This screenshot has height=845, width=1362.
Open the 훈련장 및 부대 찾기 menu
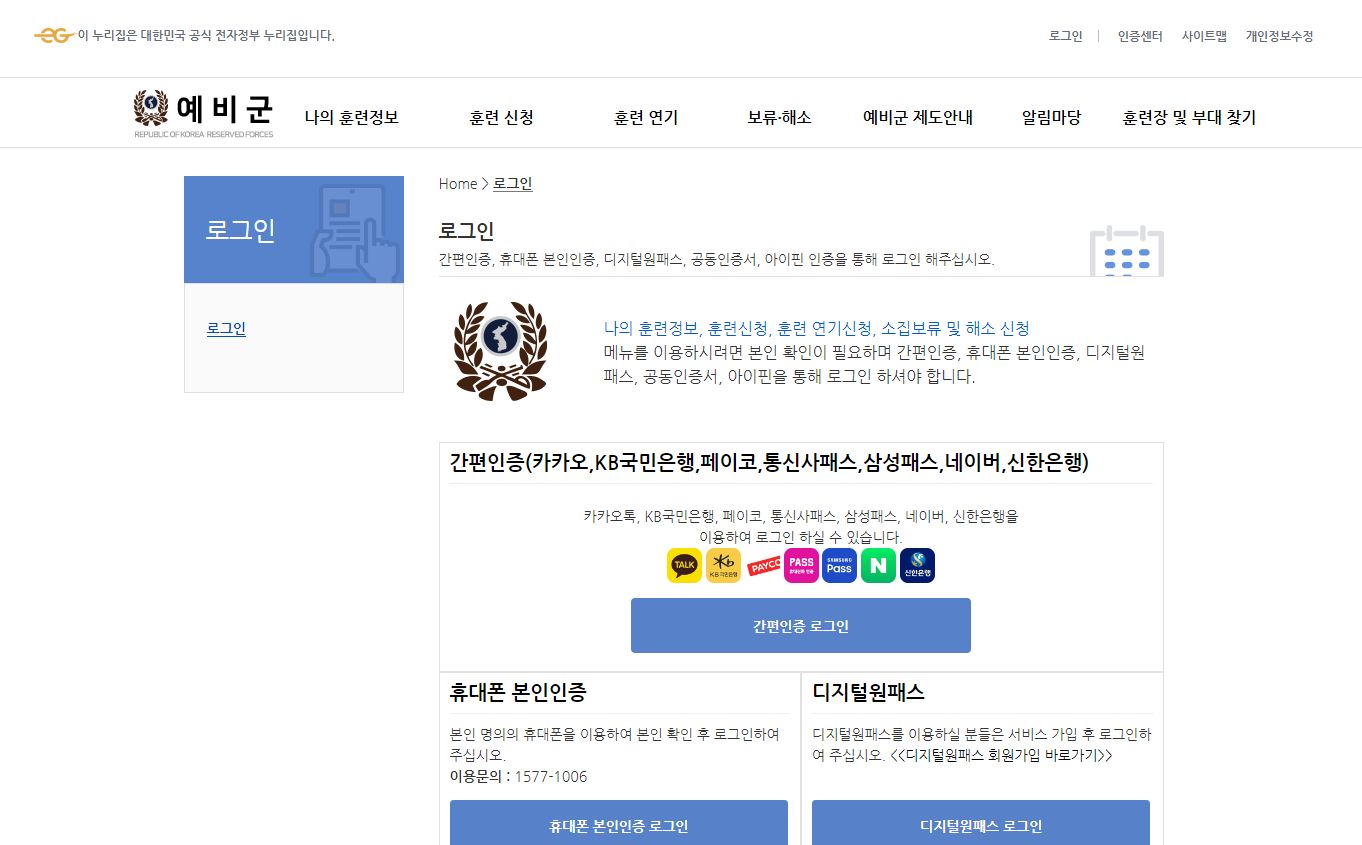[1188, 116]
